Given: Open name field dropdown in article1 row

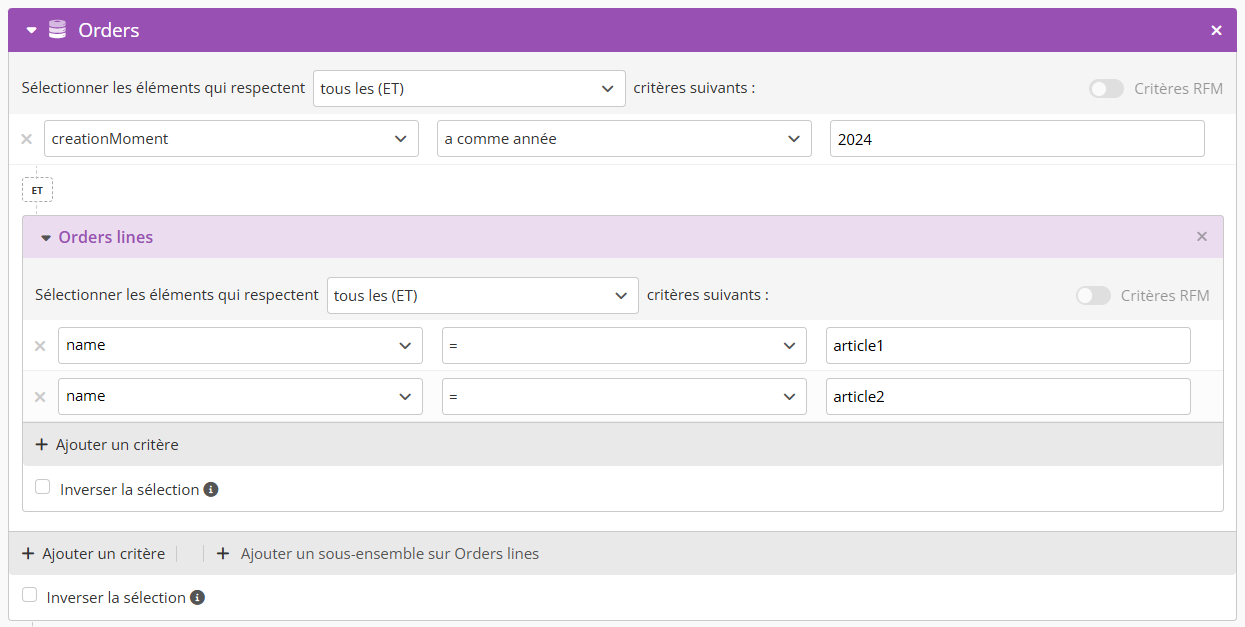Looking at the screenshot, I should click(240, 345).
